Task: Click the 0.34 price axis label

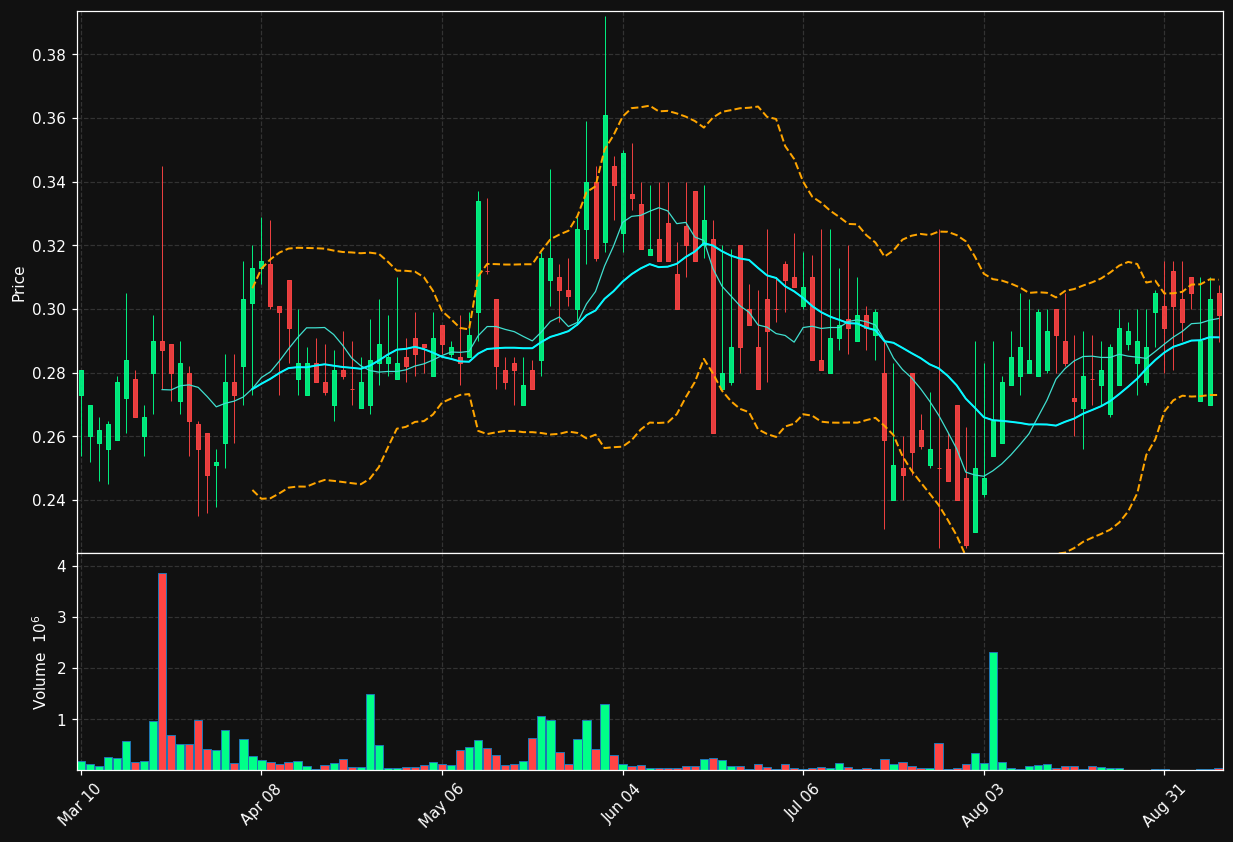Action: pyautogui.click(x=50, y=182)
